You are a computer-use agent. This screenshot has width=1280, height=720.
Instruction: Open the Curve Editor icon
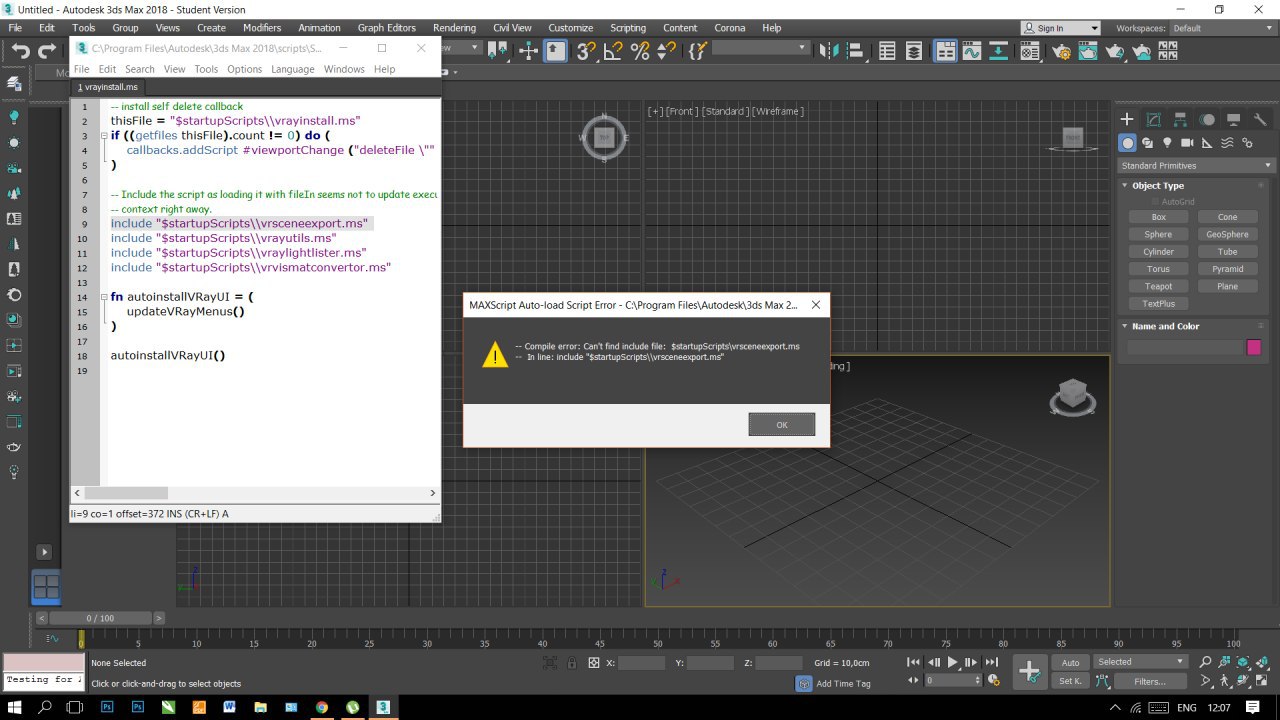(x=972, y=50)
